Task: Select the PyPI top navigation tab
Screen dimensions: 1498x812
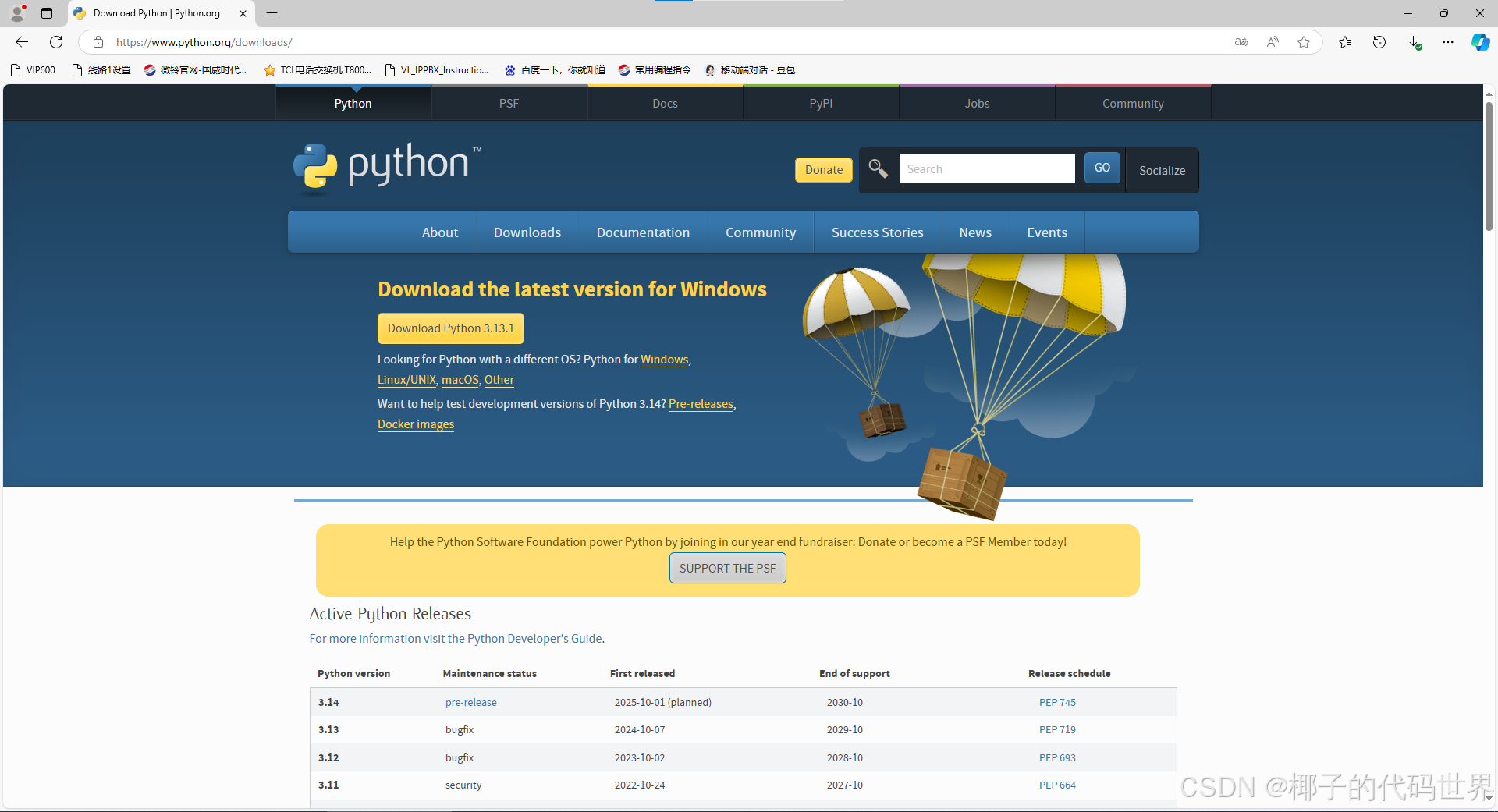Action: coord(821,103)
